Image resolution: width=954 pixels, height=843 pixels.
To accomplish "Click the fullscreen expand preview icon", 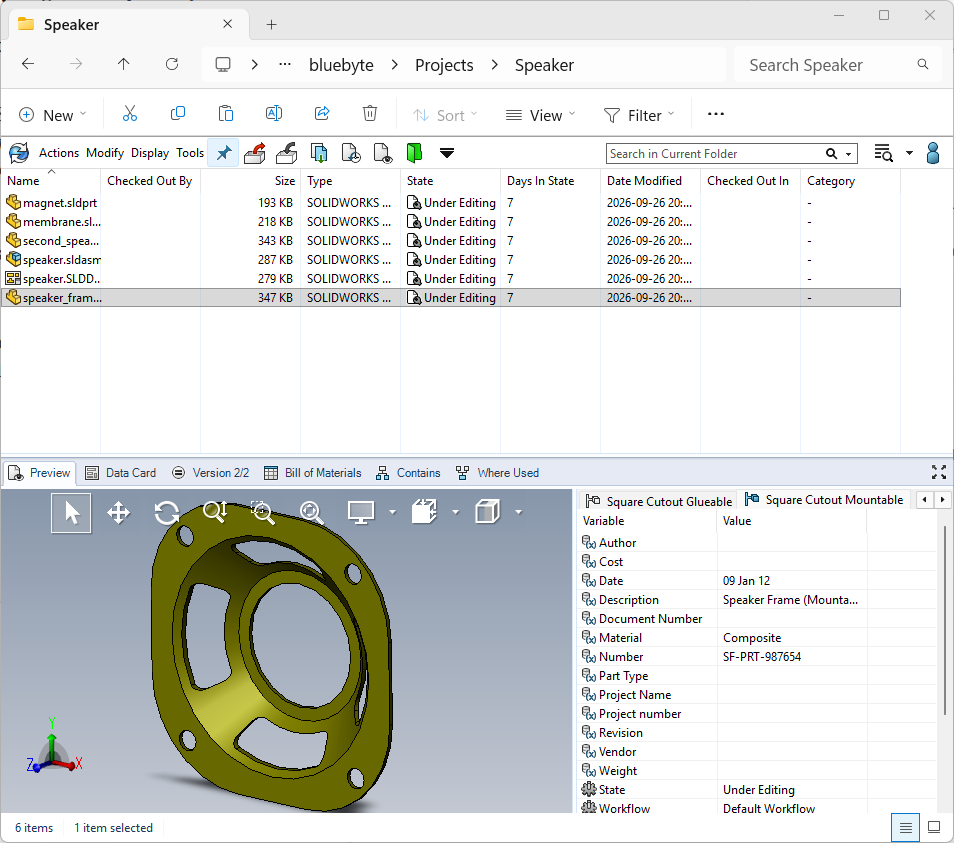I will click(939, 472).
